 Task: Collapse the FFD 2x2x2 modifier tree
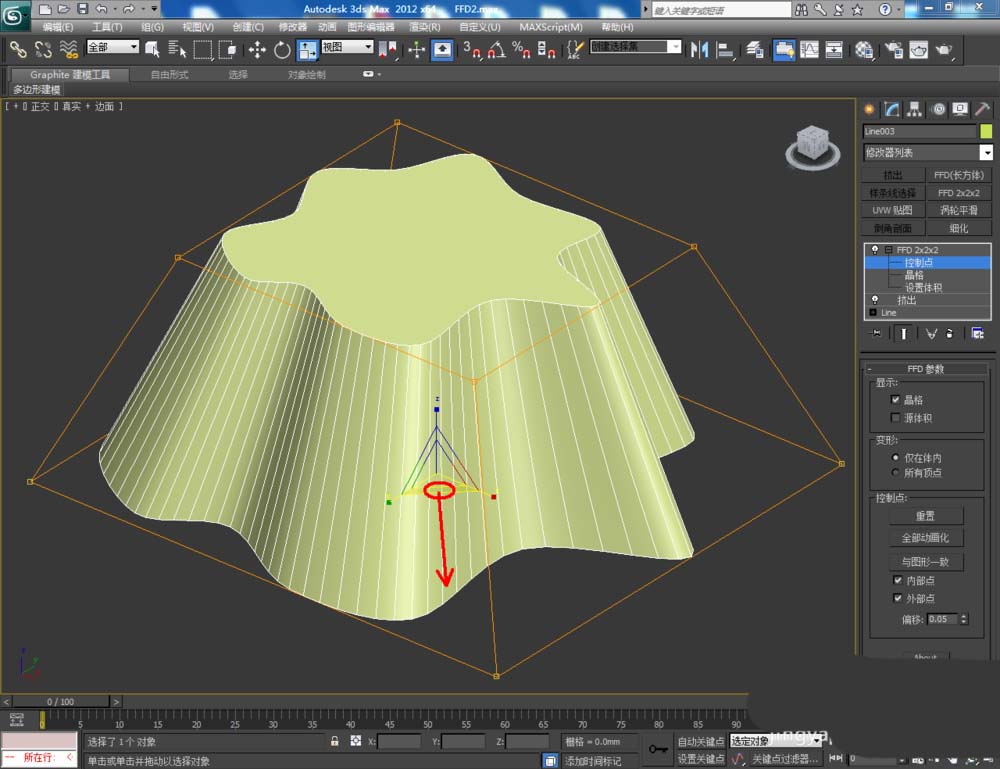(x=888, y=250)
